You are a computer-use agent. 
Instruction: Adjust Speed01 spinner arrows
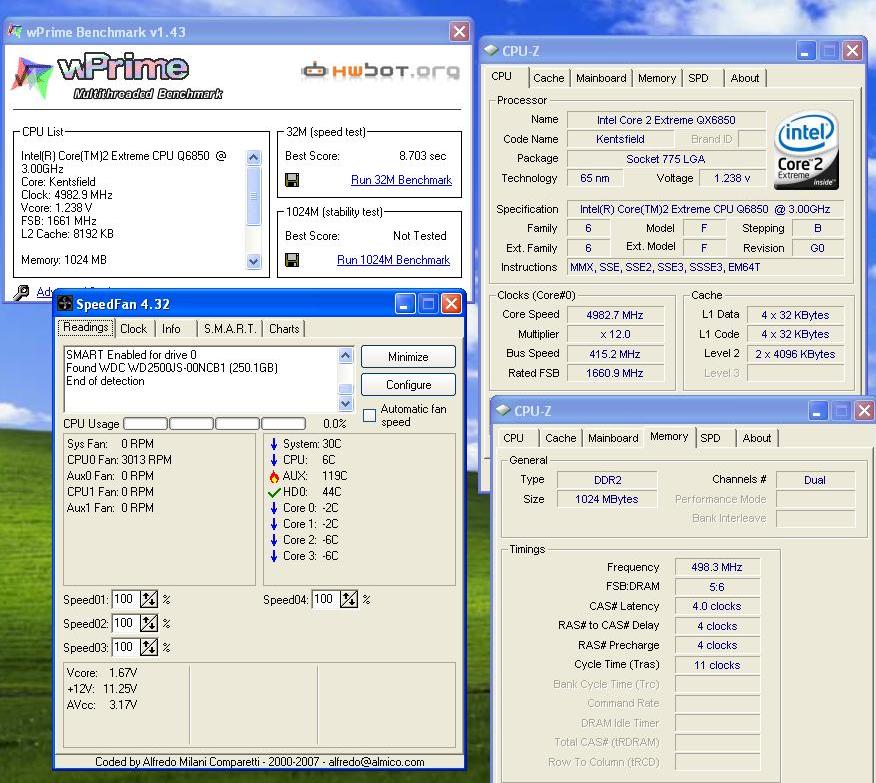pos(149,599)
